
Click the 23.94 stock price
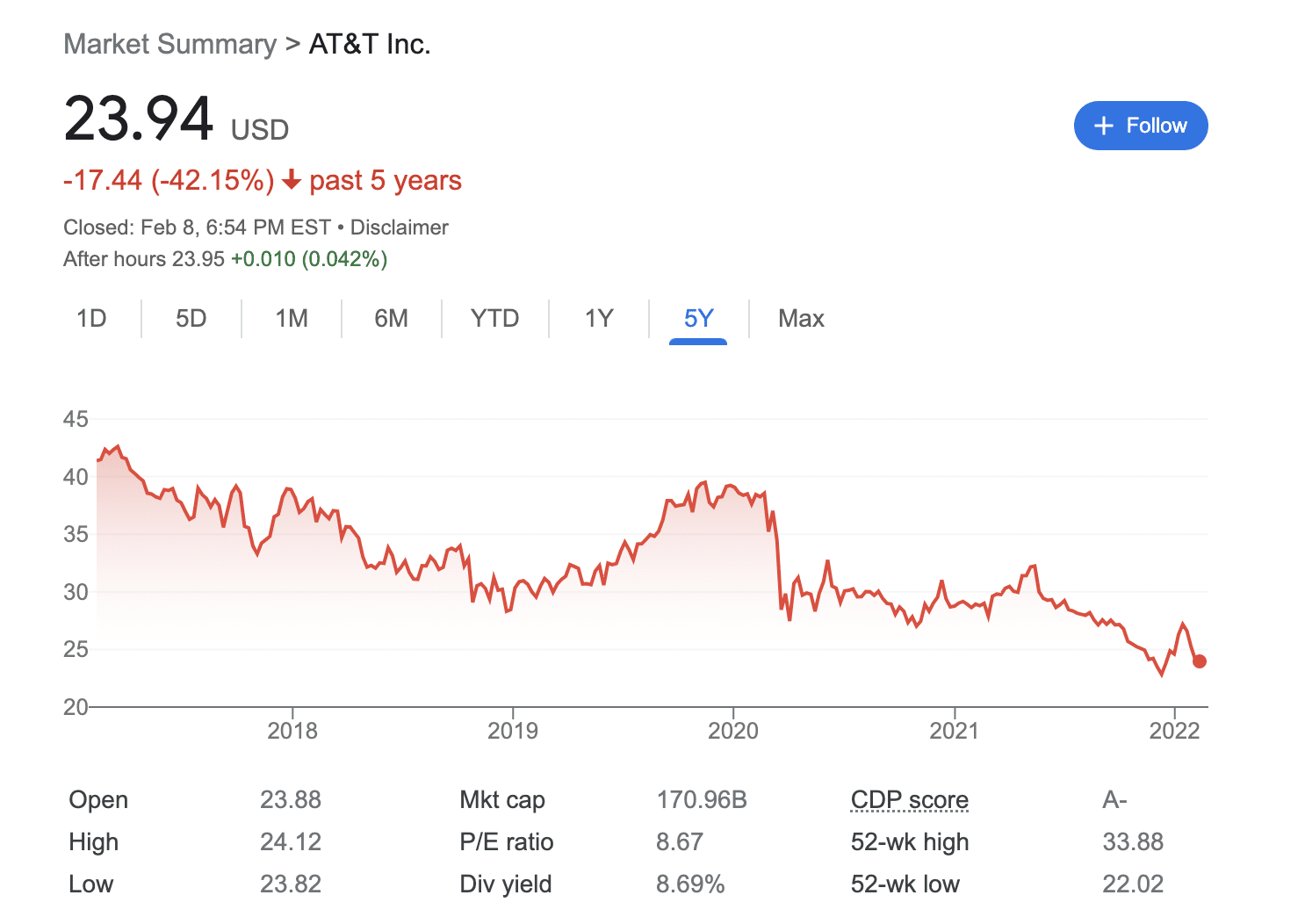pyautogui.click(x=139, y=119)
